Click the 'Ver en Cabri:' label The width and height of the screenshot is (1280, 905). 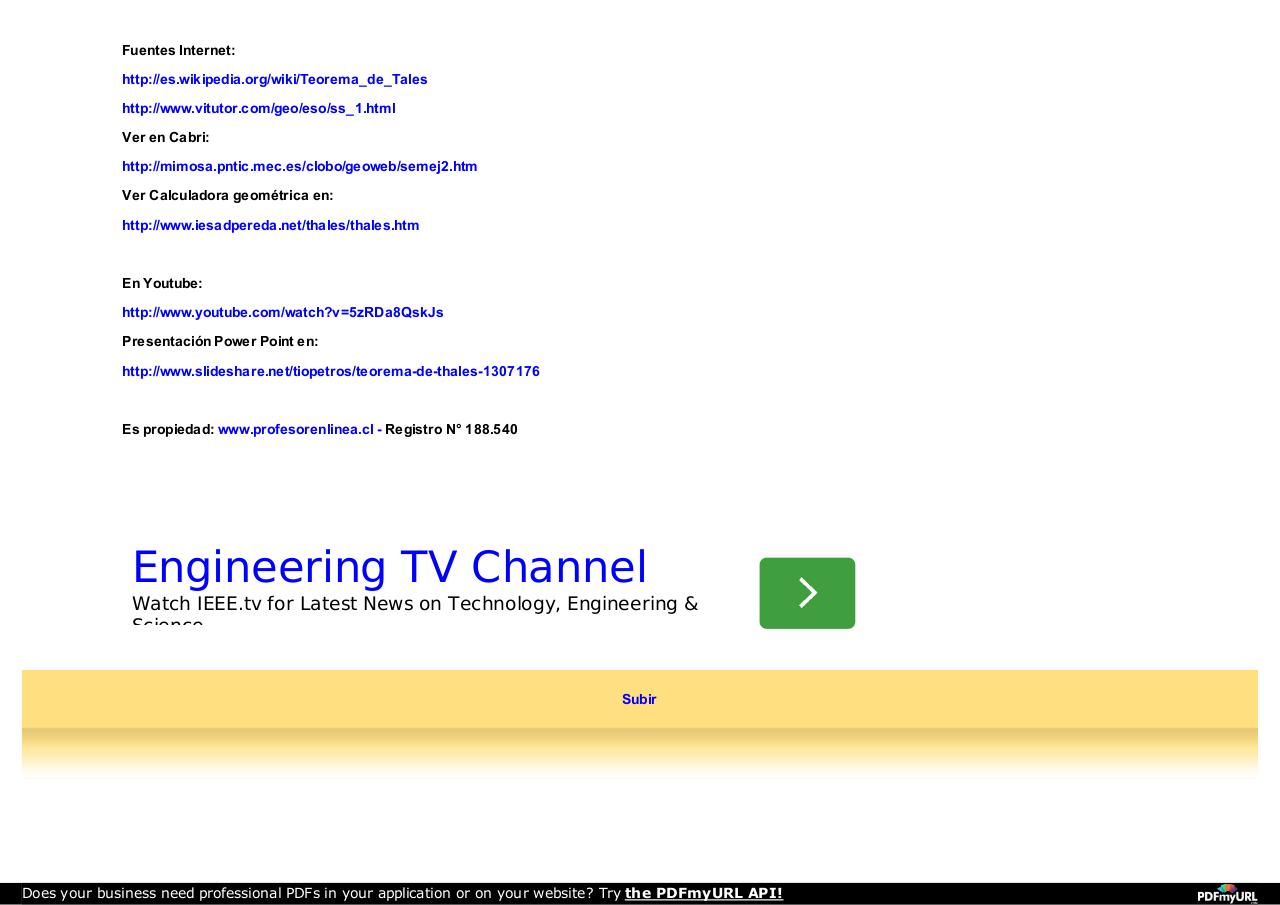tap(165, 137)
